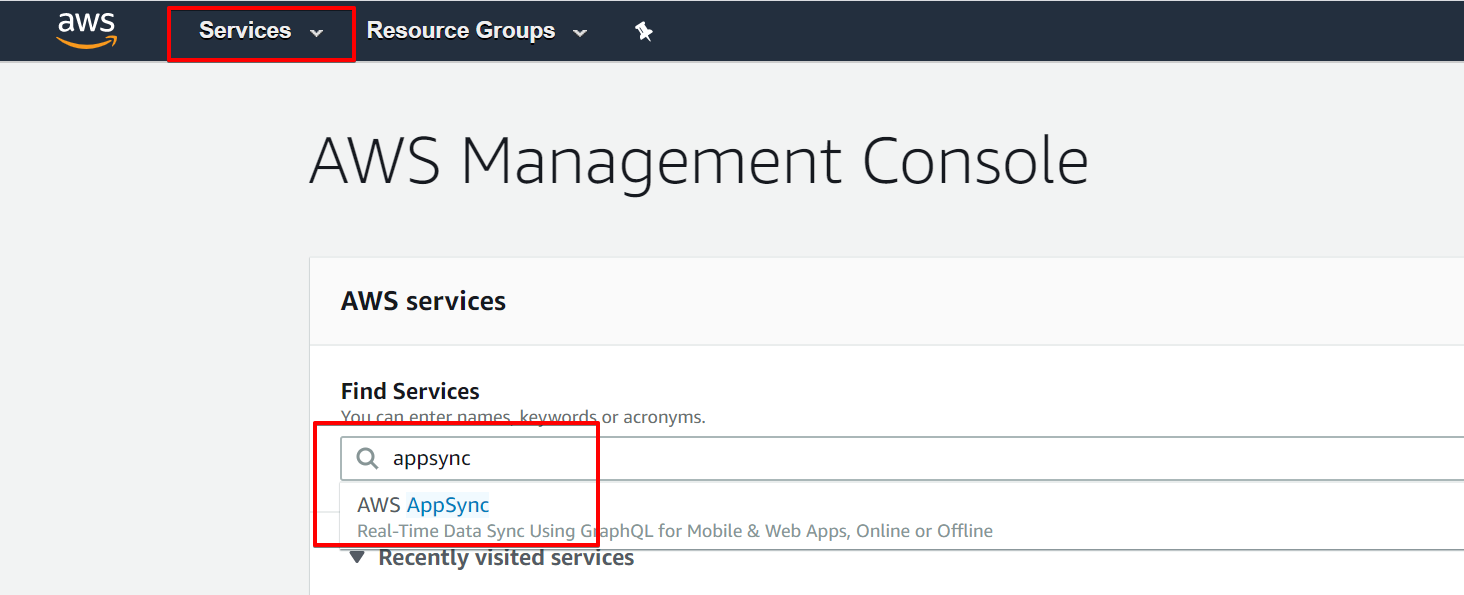Expand the Services dropdown arrow
The height and width of the screenshot is (595, 1464).
coord(317,32)
